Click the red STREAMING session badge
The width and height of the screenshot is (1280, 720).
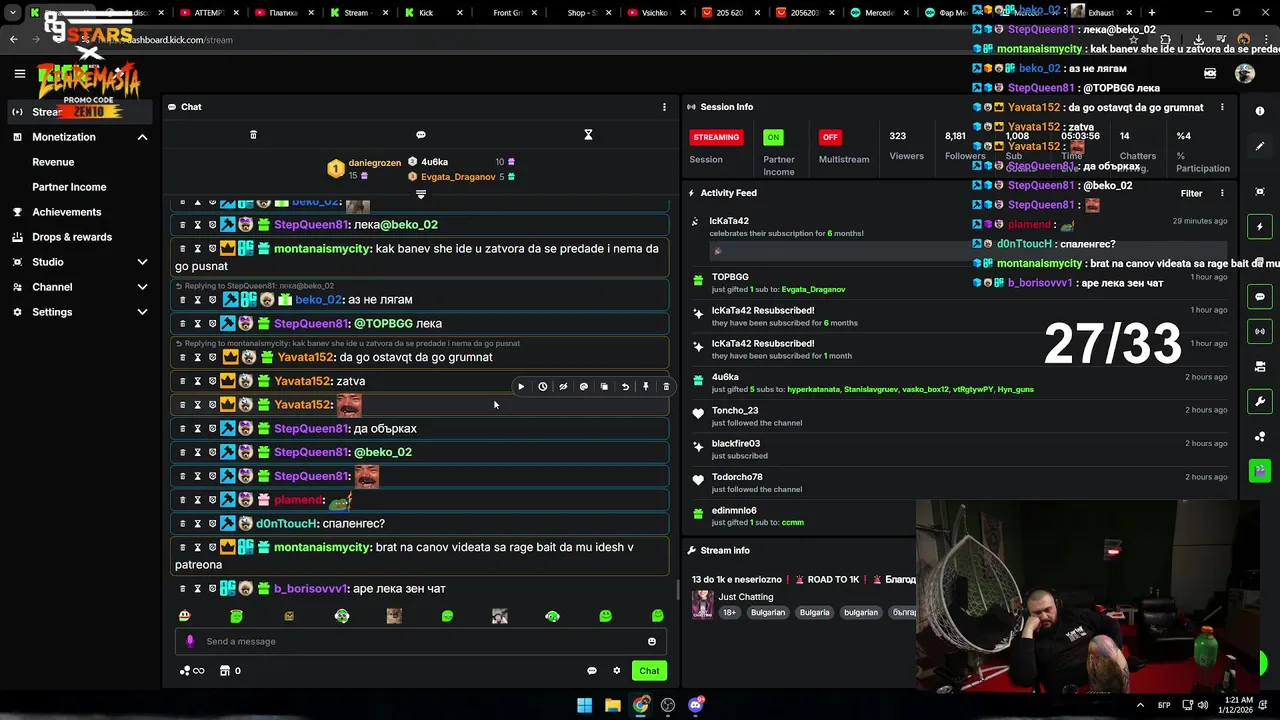pos(716,137)
